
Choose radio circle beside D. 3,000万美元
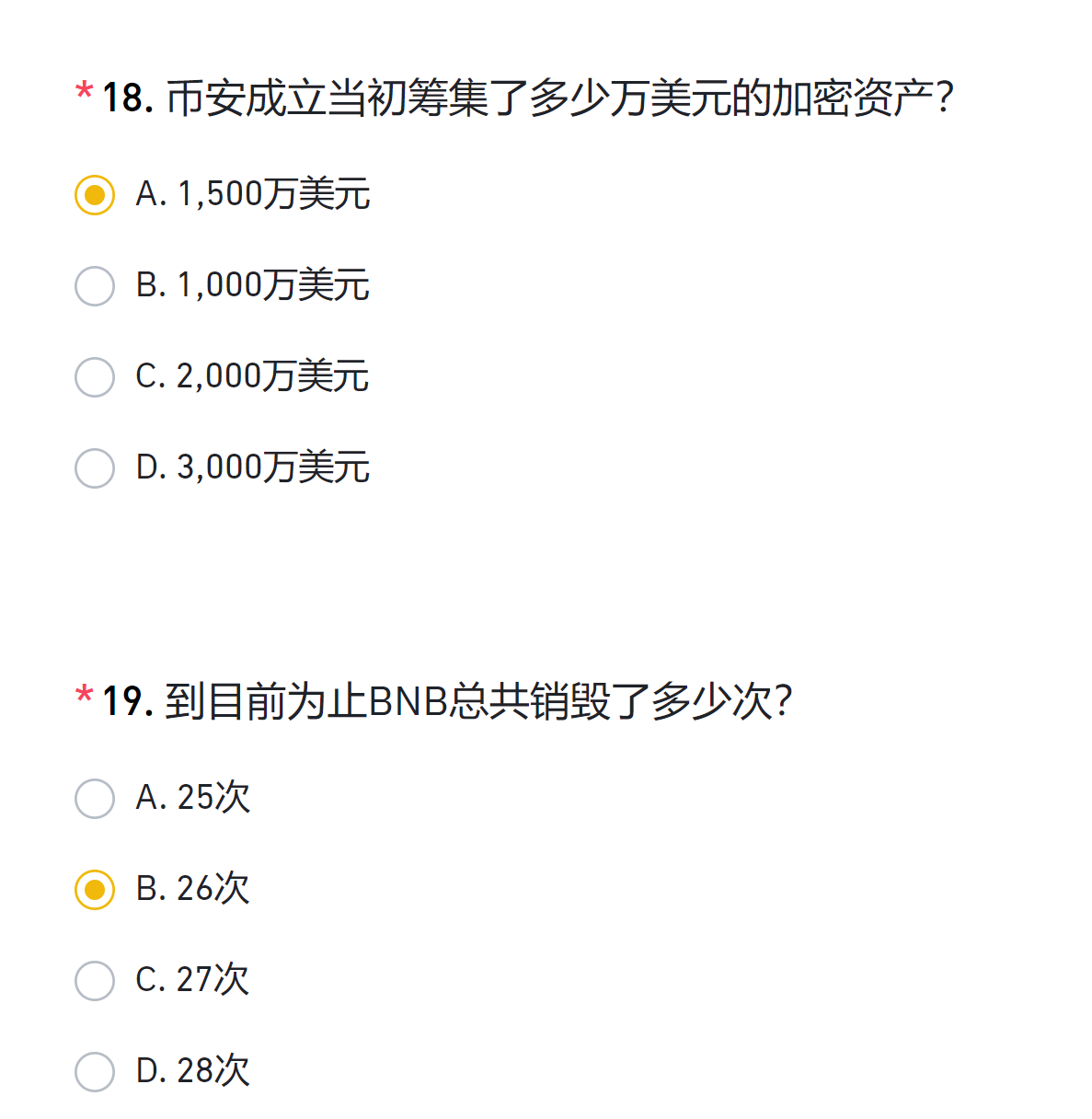pyautogui.click(x=95, y=468)
